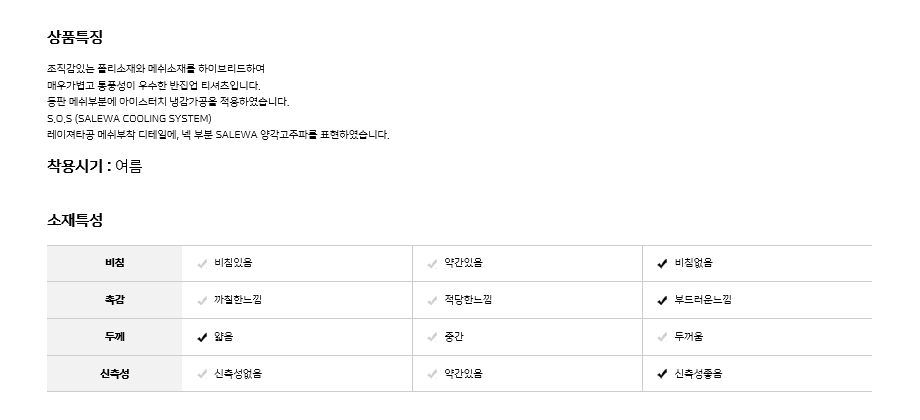Pick 약간있음 in the 신축성 row
This screenshot has width=920, height=420.
pyautogui.click(x=463, y=375)
